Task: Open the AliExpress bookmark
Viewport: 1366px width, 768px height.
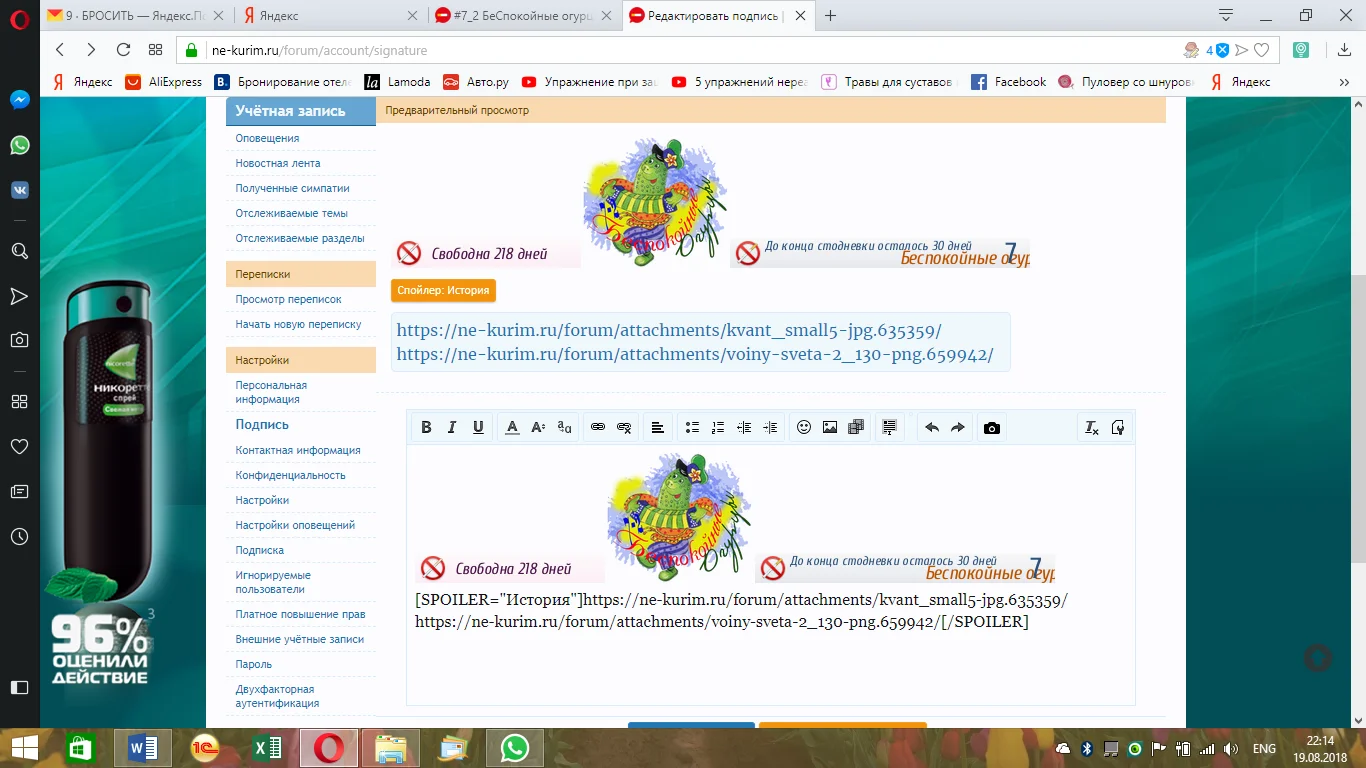Action: pyautogui.click(x=164, y=82)
